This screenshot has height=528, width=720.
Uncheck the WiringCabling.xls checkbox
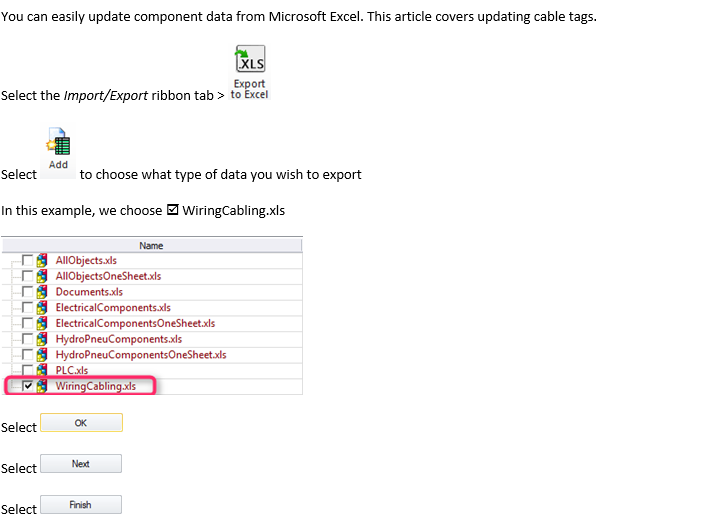point(28,386)
